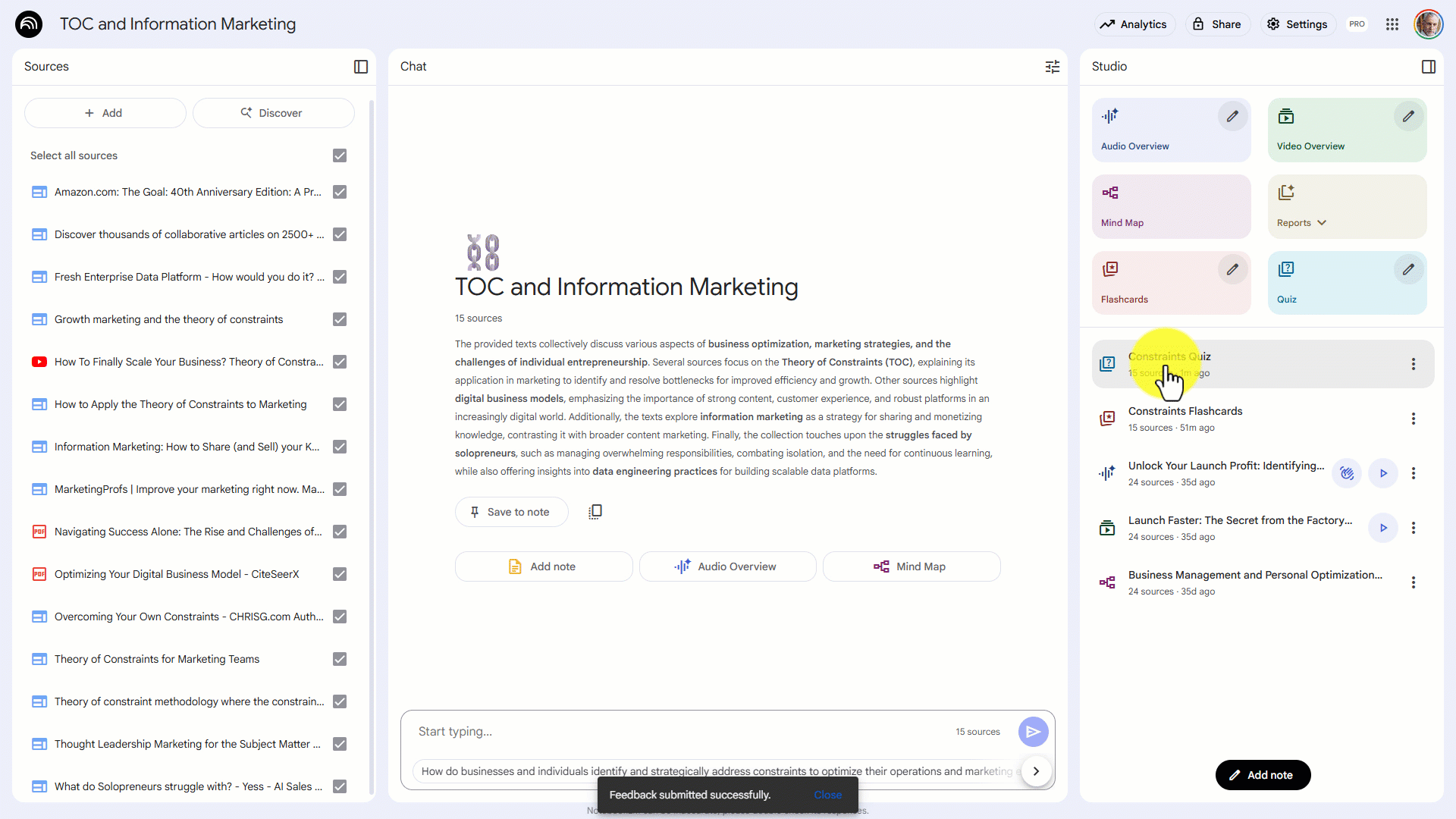Uncheck Growth marketing and theory of constraints source
Image resolution: width=1456 pixels, height=819 pixels.
(340, 319)
